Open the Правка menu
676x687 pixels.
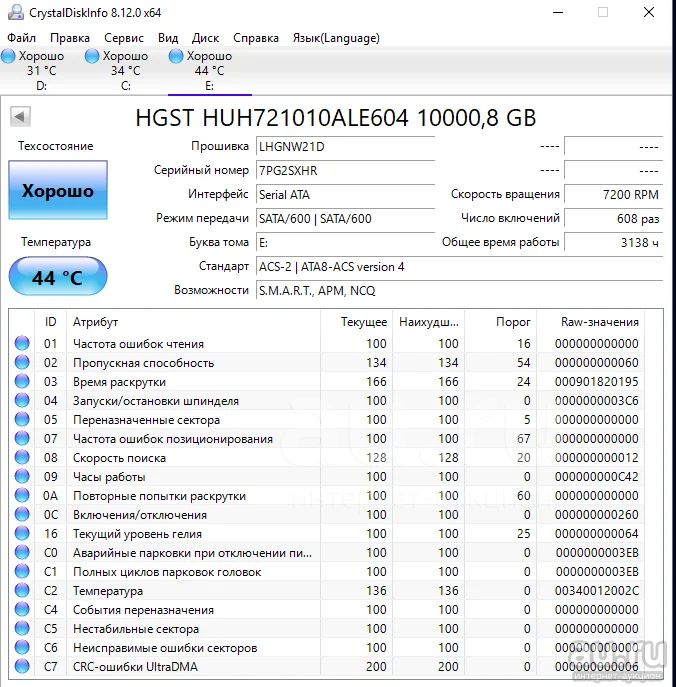point(70,38)
